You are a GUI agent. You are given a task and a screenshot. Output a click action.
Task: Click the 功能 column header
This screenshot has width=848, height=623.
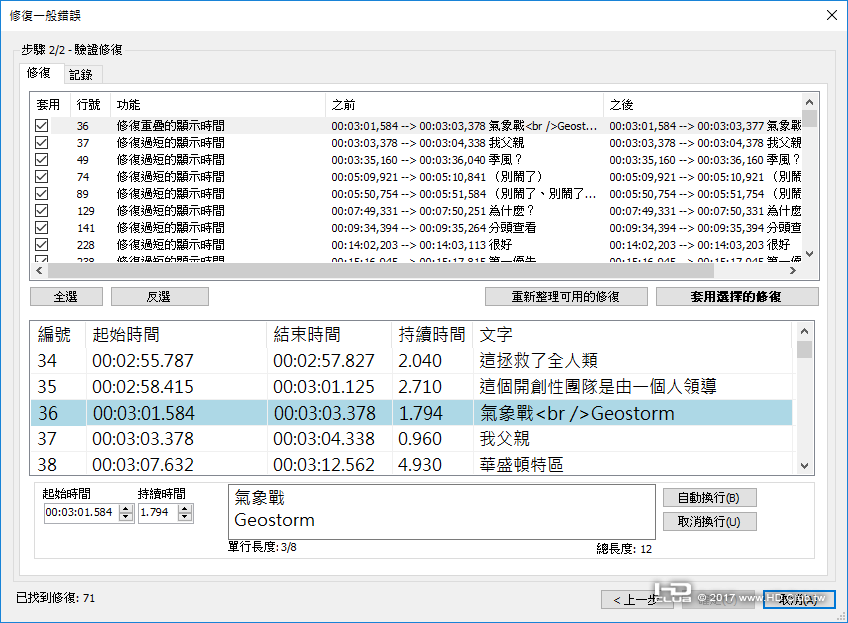(217, 104)
